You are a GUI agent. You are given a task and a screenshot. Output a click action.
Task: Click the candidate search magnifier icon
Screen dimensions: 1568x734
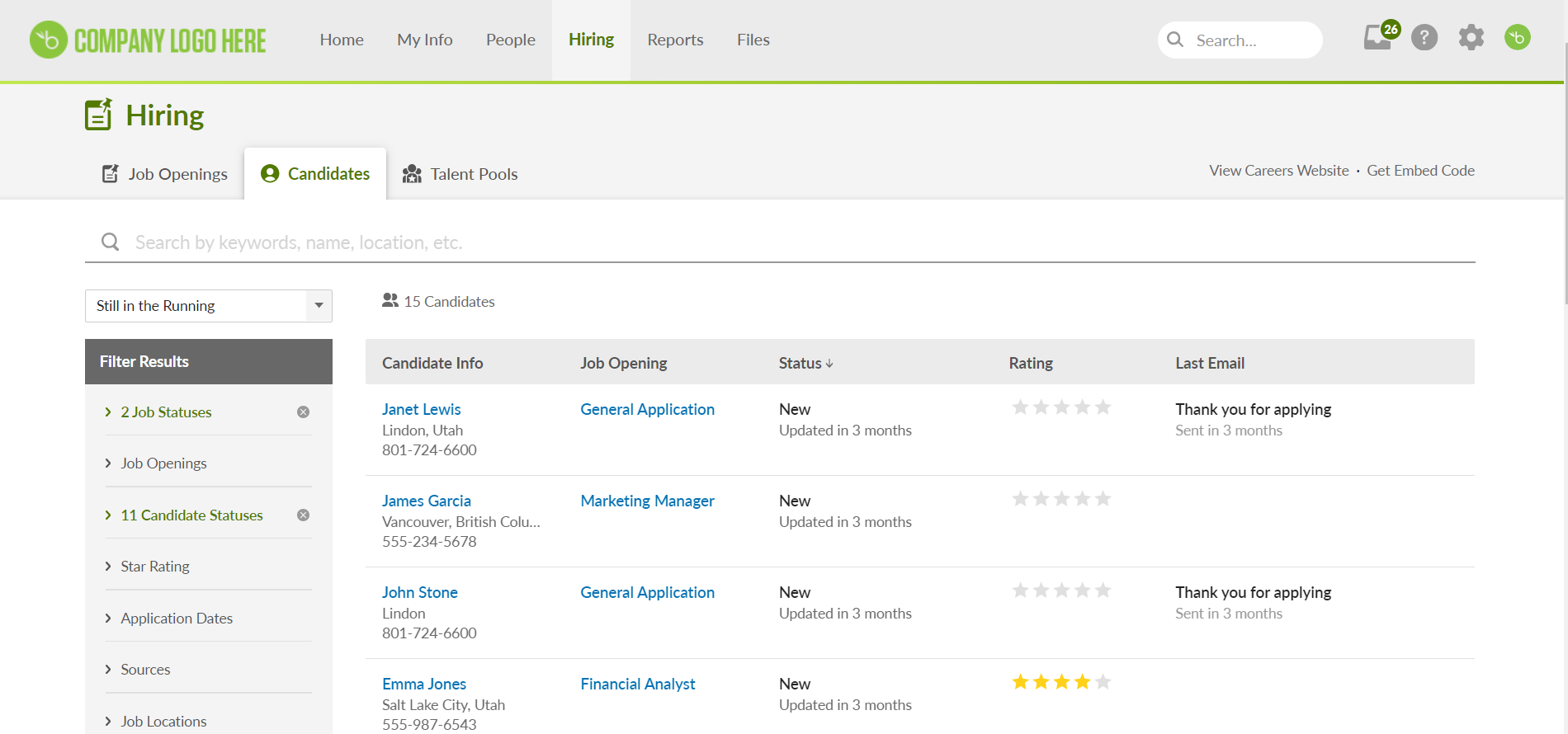point(110,242)
